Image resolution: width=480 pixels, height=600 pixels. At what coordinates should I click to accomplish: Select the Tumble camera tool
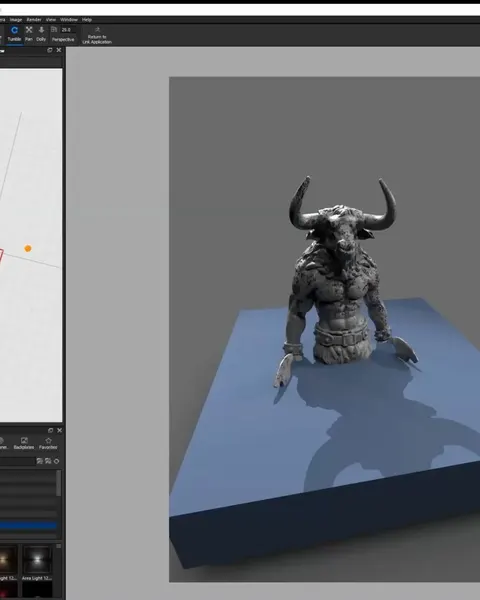coord(15,34)
